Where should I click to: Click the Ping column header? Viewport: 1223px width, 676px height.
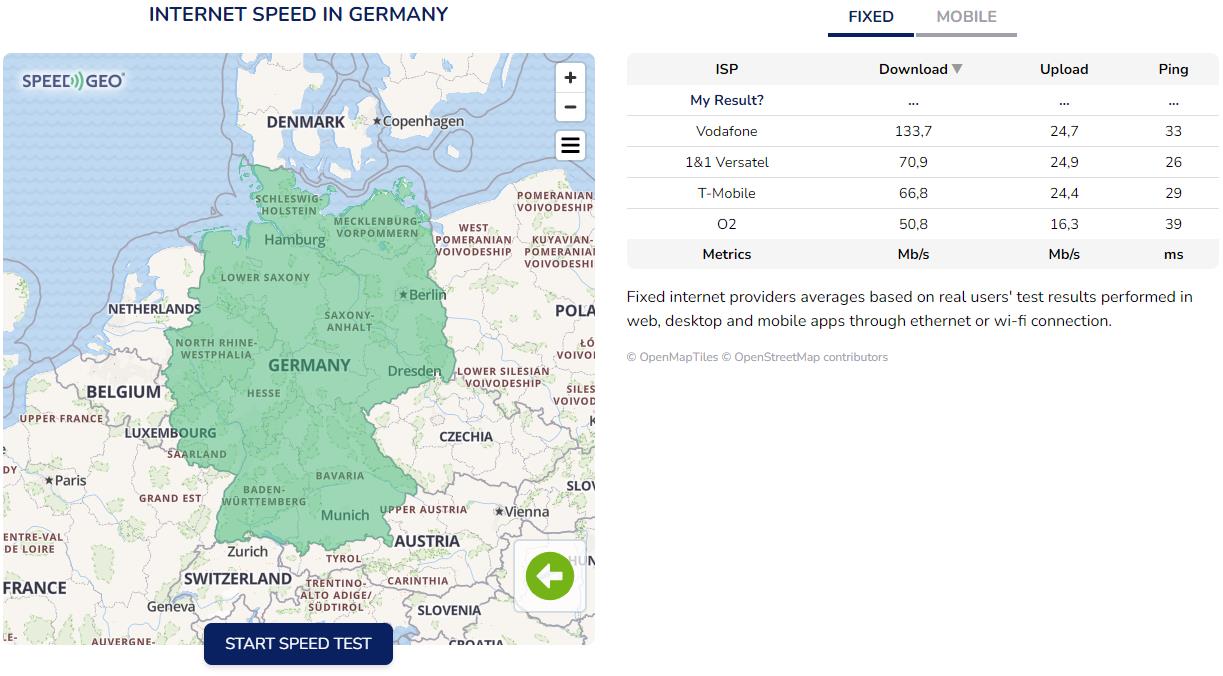click(x=1173, y=69)
